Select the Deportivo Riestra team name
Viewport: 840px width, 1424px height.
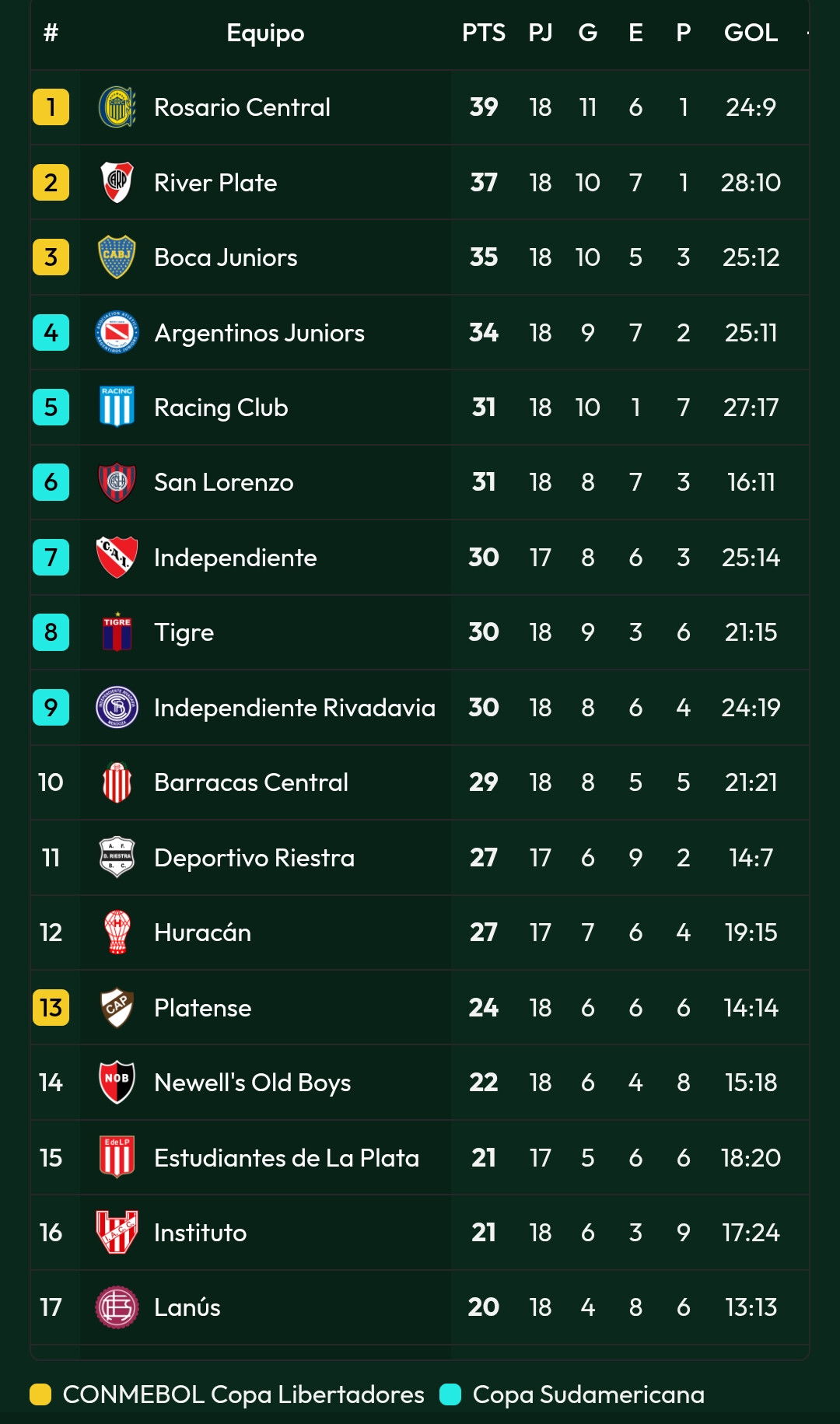pyautogui.click(x=254, y=857)
